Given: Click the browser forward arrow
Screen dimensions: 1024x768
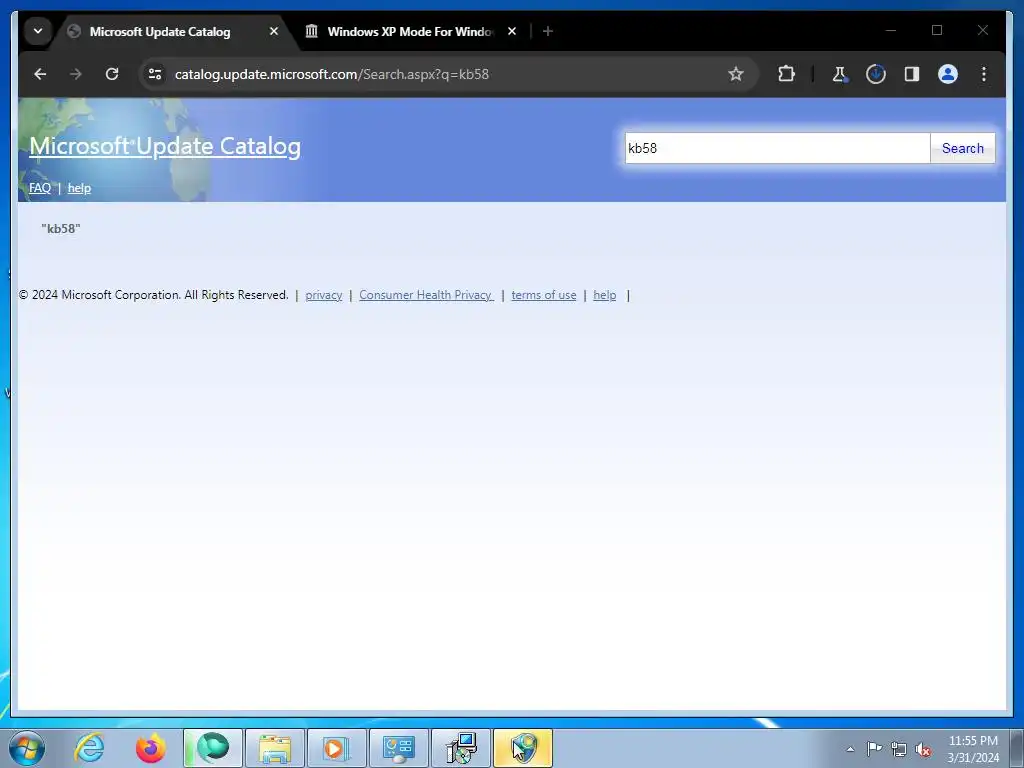Looking at the screenshot, I should tap(76, 74).
